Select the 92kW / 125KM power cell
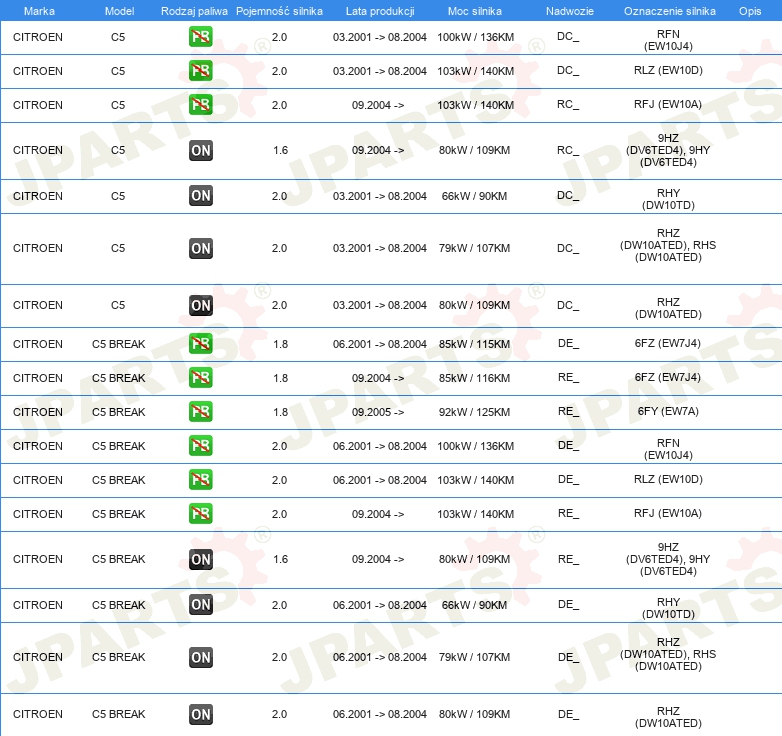Image resolution: width=782 pixels, height=736 pixels. tap(474, 412)
